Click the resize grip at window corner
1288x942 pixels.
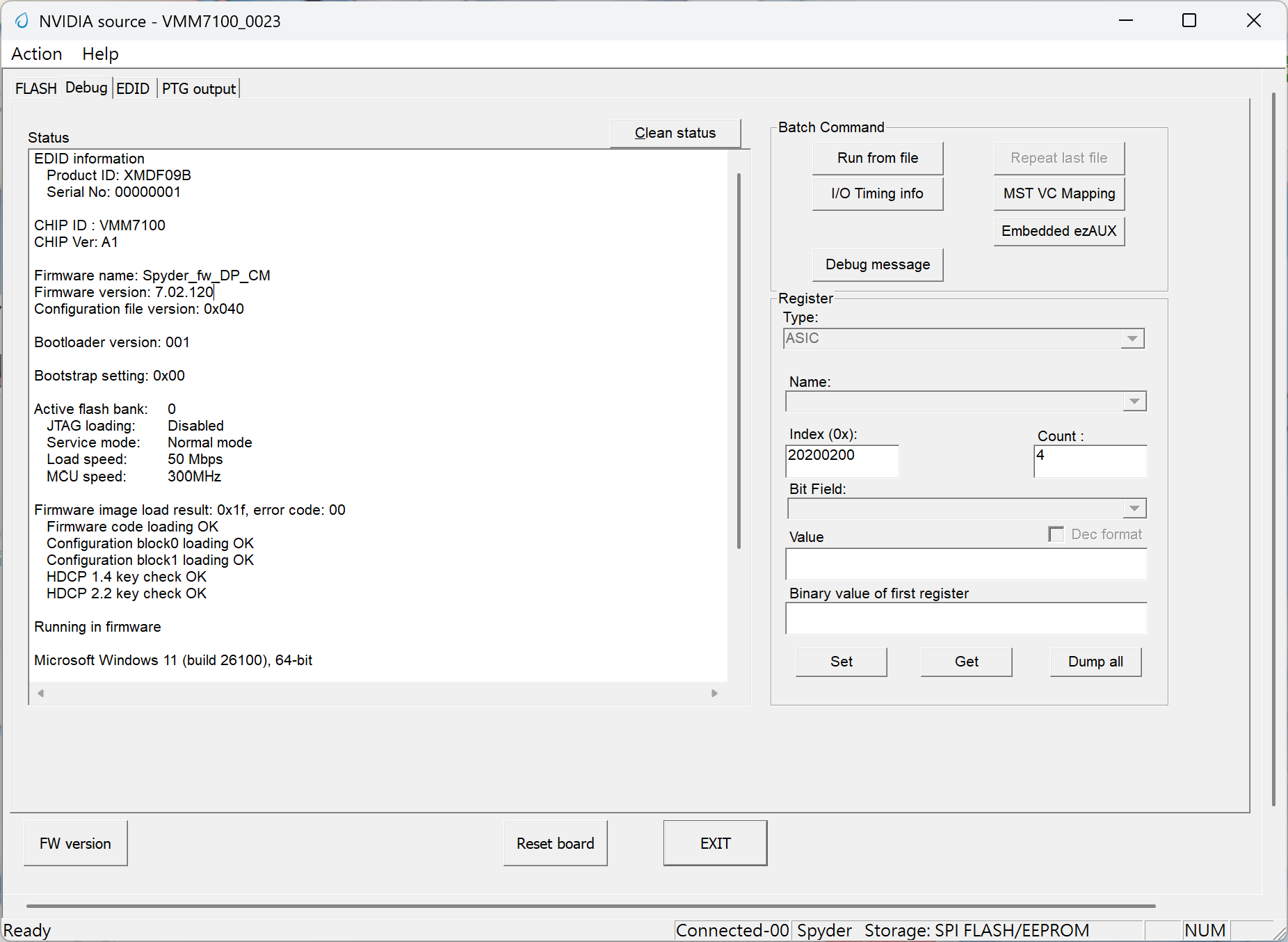click(1280, 933)
